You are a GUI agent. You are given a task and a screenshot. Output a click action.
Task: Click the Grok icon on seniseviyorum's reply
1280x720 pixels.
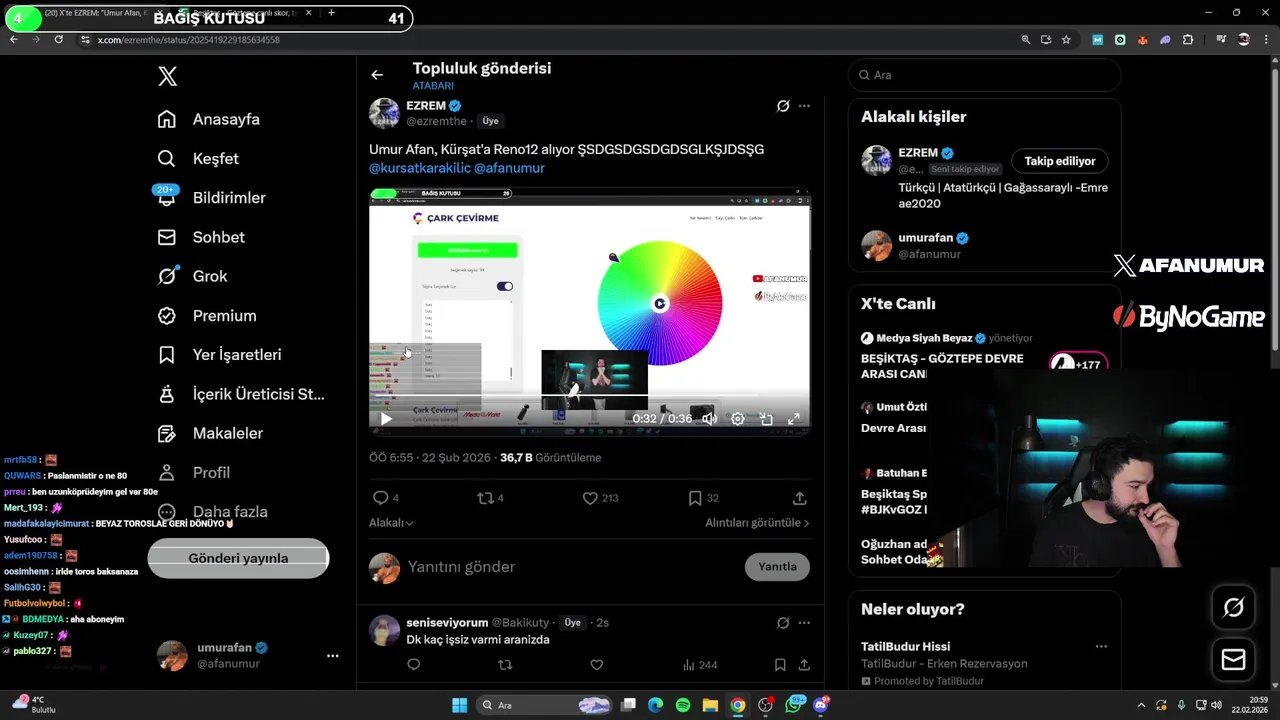point(783,623)
